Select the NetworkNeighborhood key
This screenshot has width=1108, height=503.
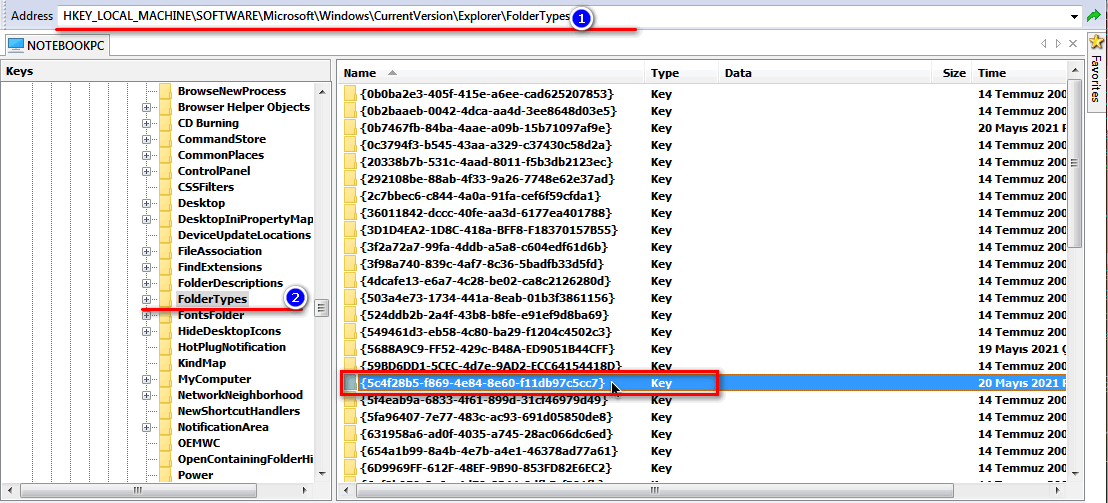(240, 395)
